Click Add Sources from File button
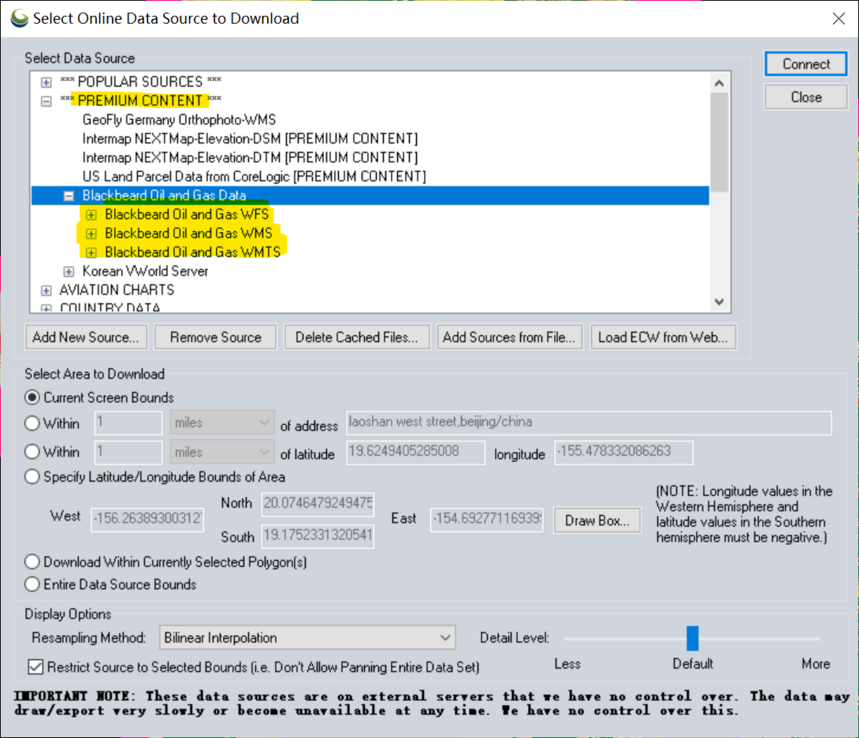 [x=509, y=337]
